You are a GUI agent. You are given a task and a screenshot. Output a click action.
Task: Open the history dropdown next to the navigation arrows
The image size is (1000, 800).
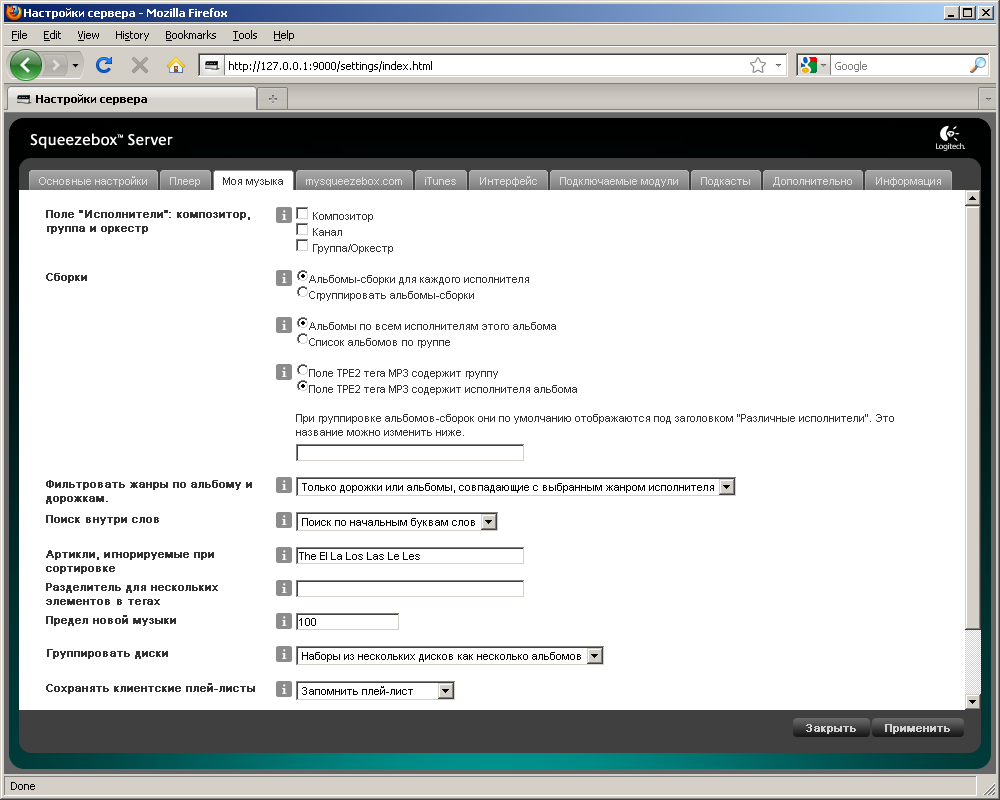pyautogui.click(x=75, y=65)
